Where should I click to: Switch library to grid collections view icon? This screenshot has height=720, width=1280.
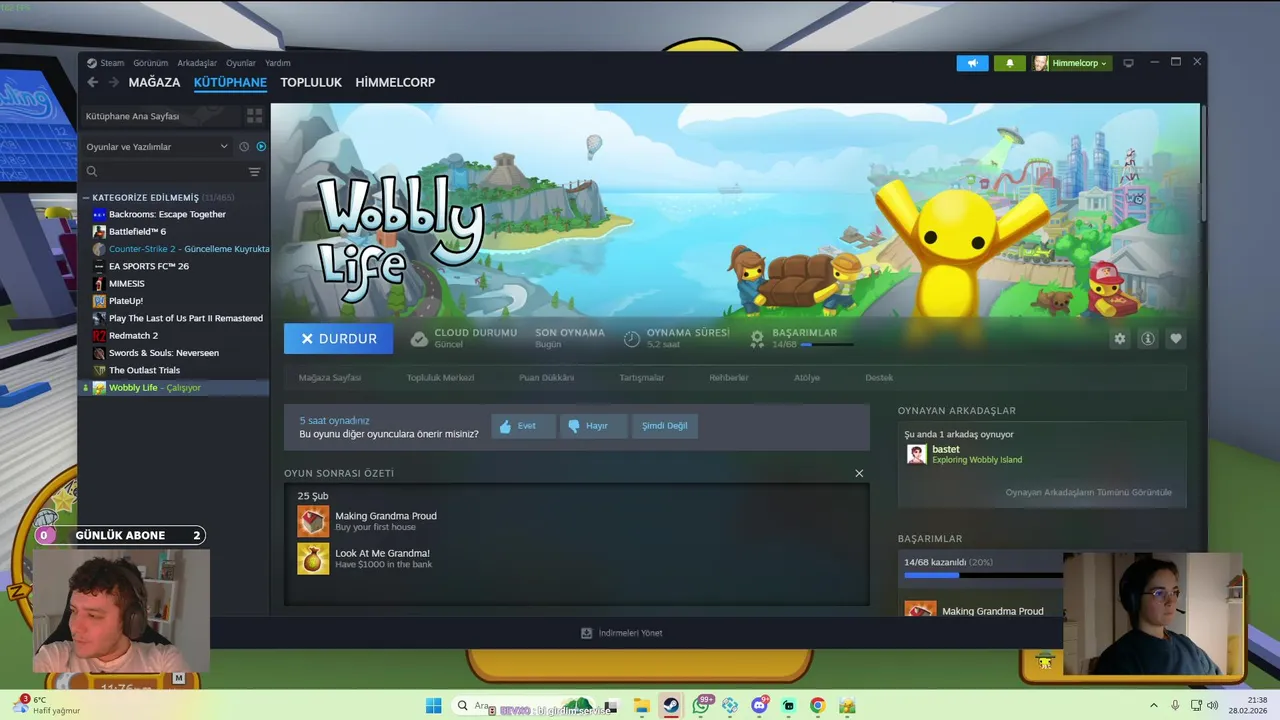255,116
